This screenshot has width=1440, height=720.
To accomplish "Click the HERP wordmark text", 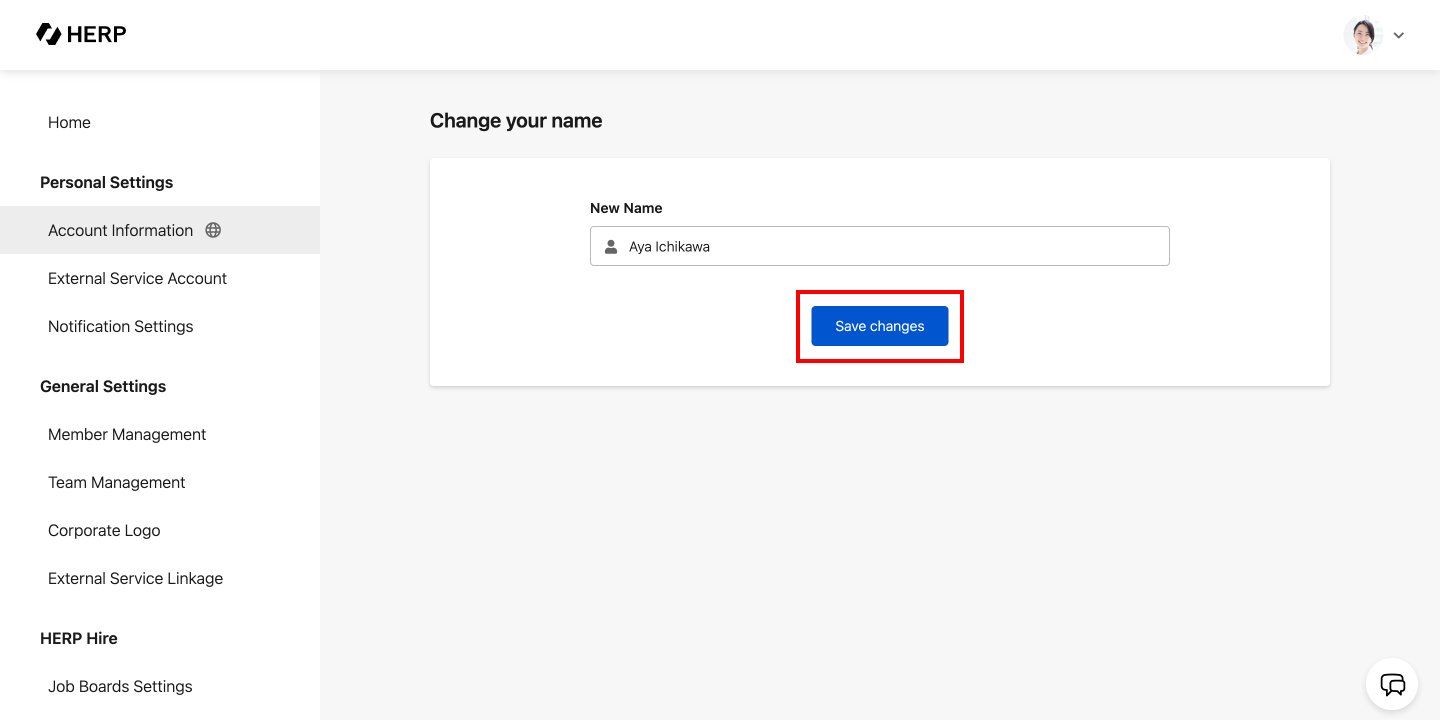I will point(96,35).
